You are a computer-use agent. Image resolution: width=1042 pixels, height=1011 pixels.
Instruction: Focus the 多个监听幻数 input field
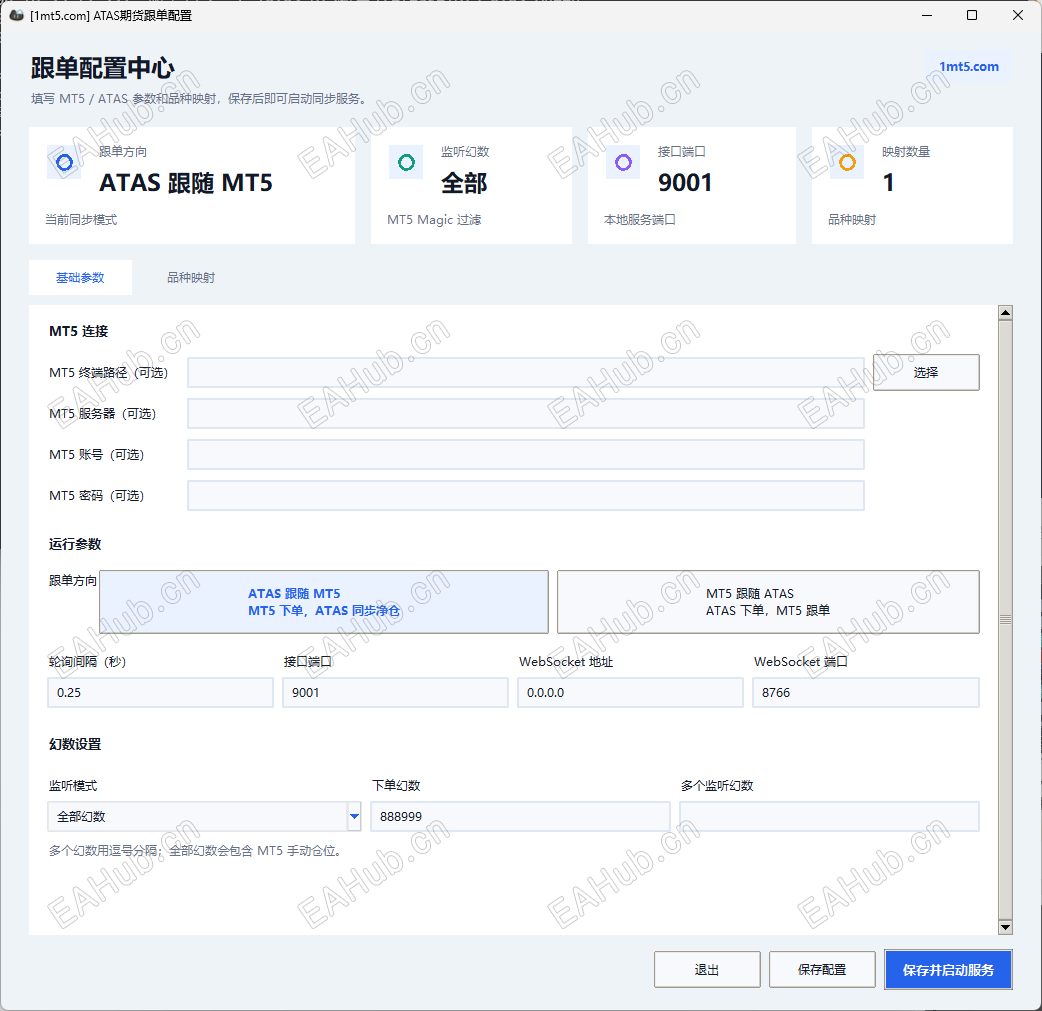point(829,816)
